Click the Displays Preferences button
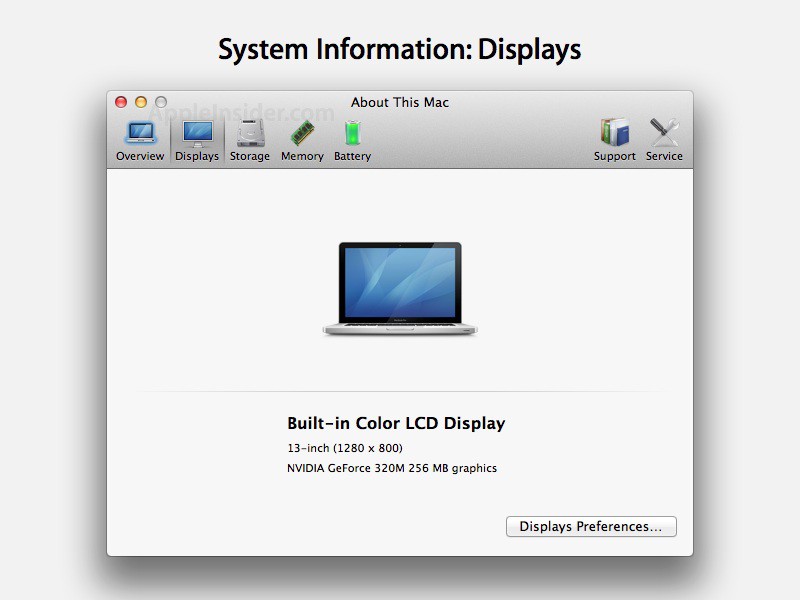800x600 pixels. click(591, 527)
